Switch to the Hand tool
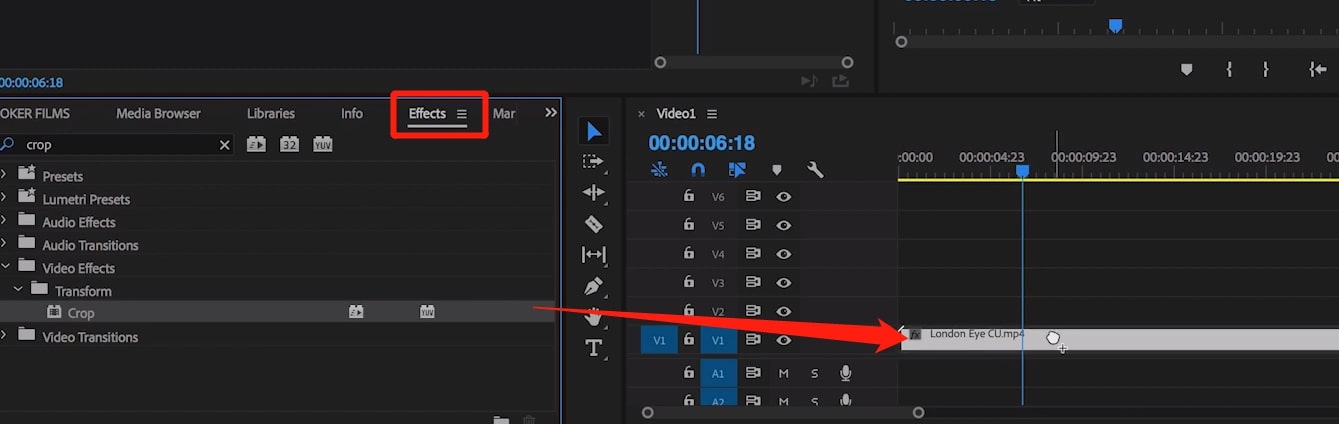The image size is (1339, 424). click(594, 317)
